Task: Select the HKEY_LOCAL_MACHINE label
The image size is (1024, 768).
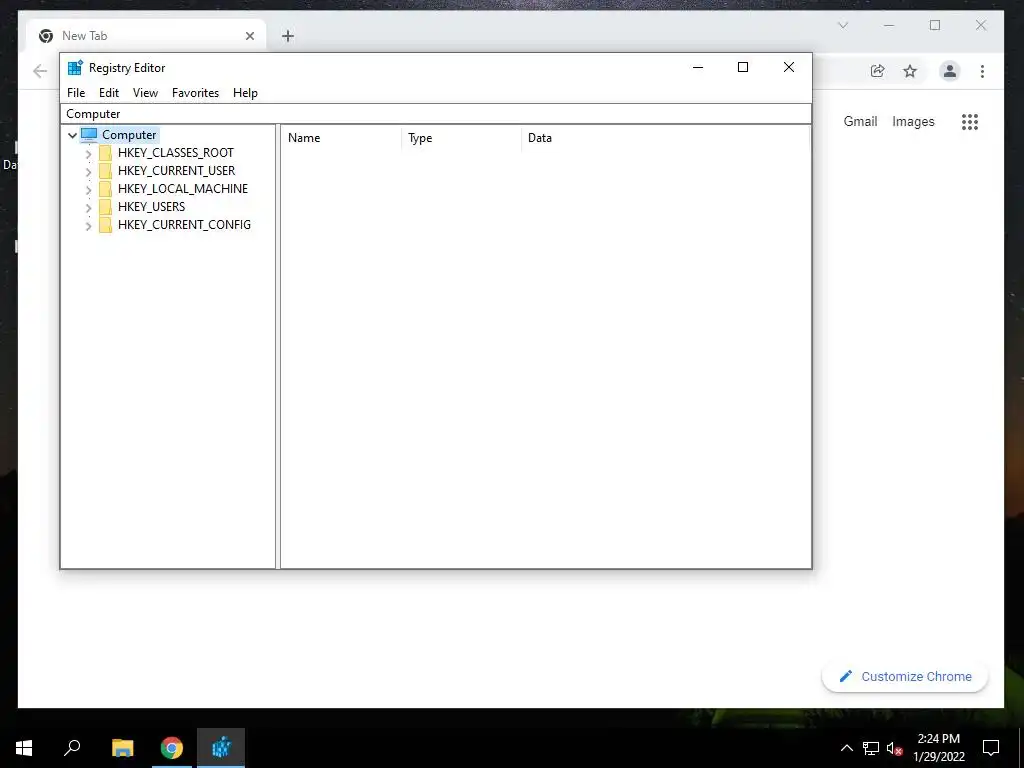Action: pos(183,189)
